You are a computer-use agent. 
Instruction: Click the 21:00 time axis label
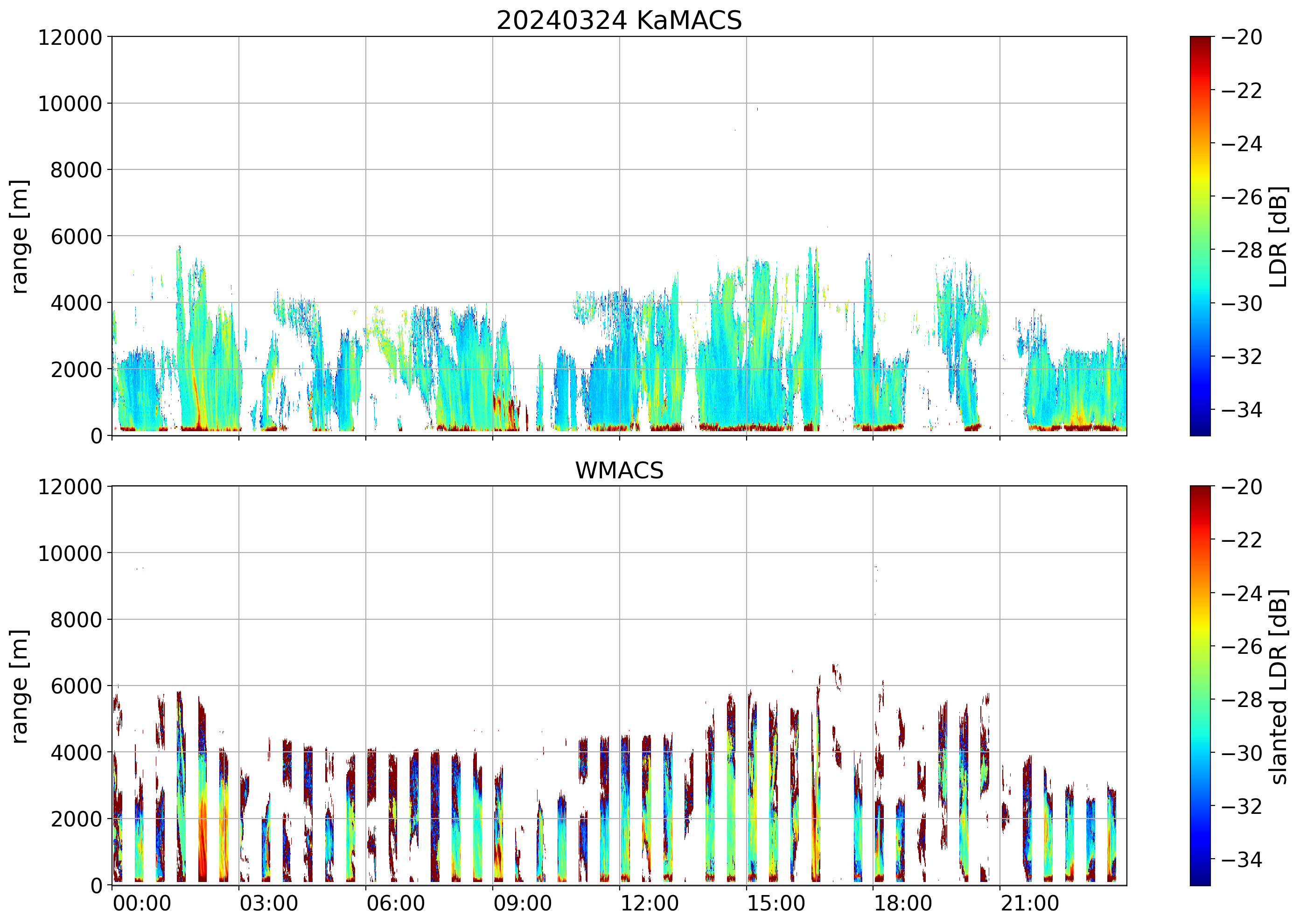(1030, 903)
